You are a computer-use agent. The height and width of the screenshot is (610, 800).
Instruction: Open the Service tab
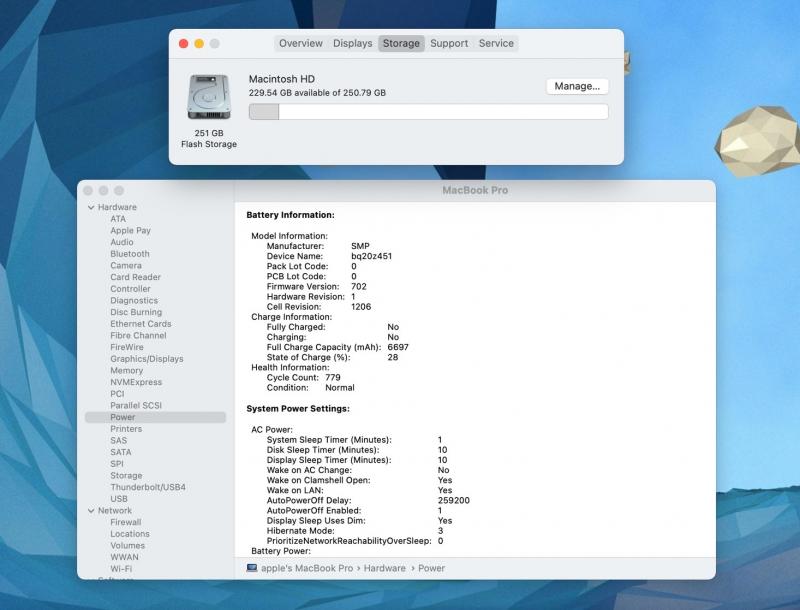[x=496, y=43]
